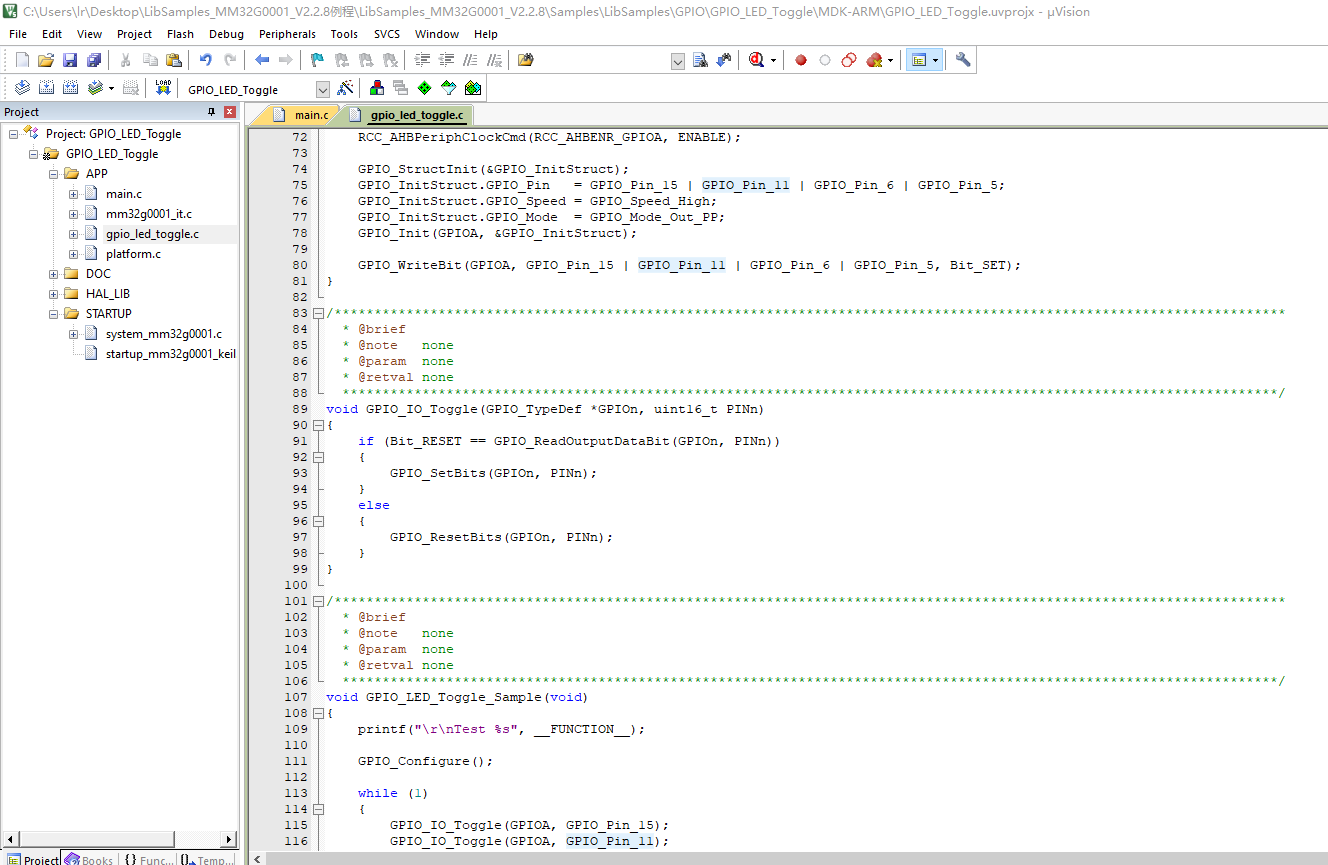
Task: Expand the main.c tree node
Action: click(x=73, y=194)
